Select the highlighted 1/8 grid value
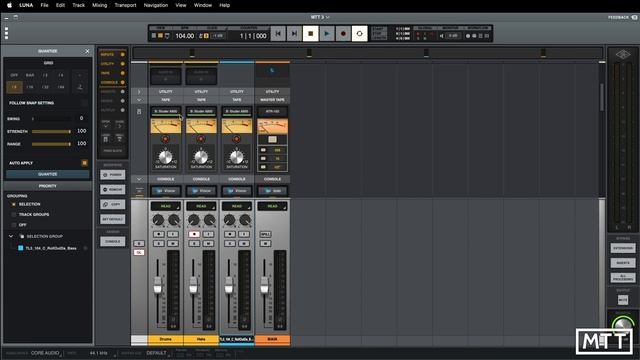 14,87
